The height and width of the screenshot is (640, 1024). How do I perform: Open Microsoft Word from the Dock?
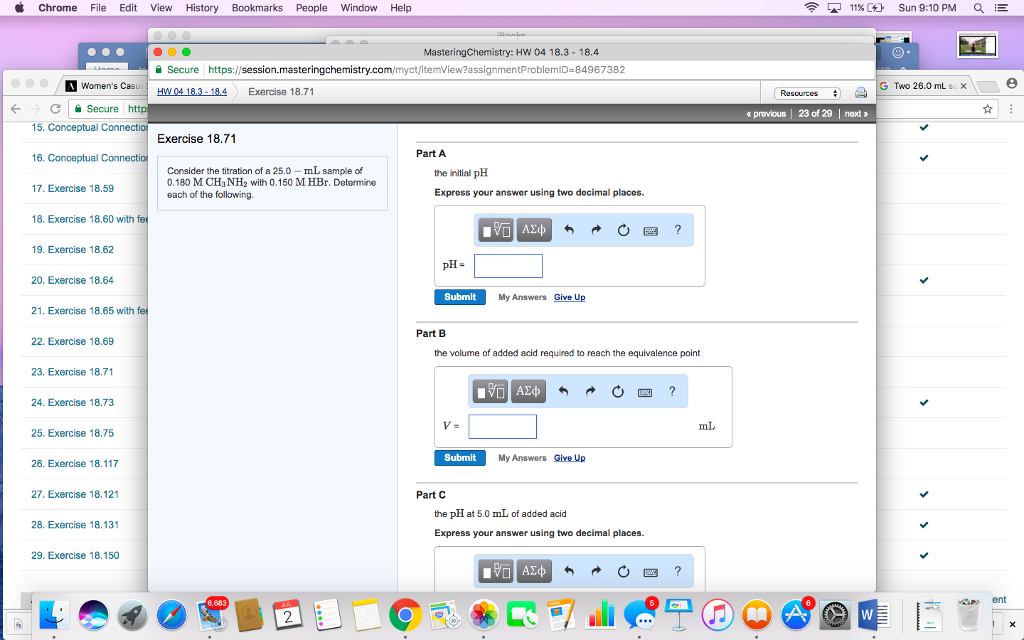[872, 615]
